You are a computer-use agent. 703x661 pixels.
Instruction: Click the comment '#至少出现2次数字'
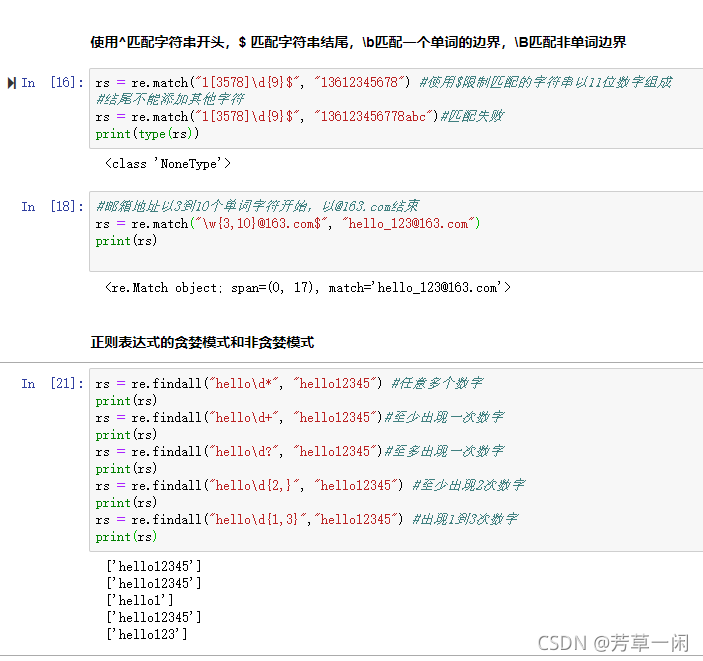469,486
